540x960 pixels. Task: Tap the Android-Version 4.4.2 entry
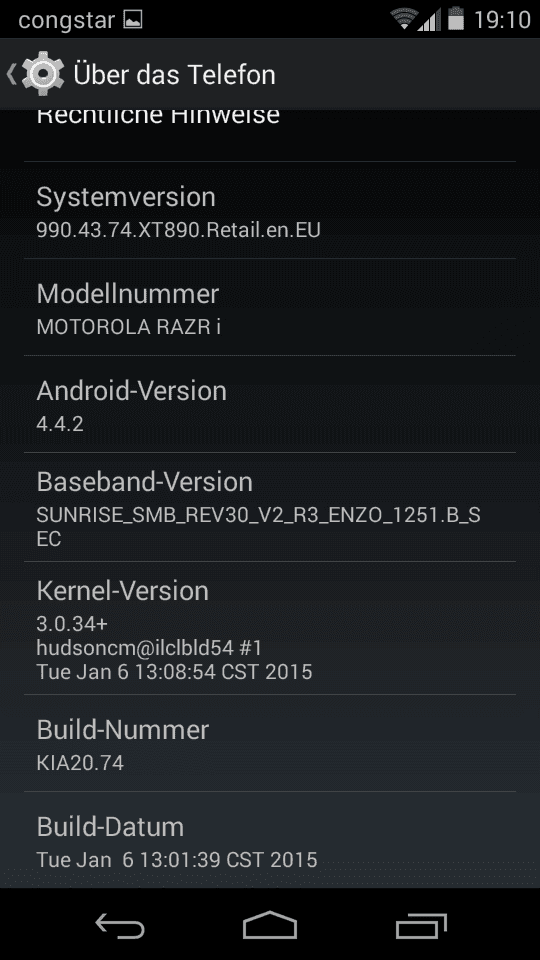(x=270, y=404)
